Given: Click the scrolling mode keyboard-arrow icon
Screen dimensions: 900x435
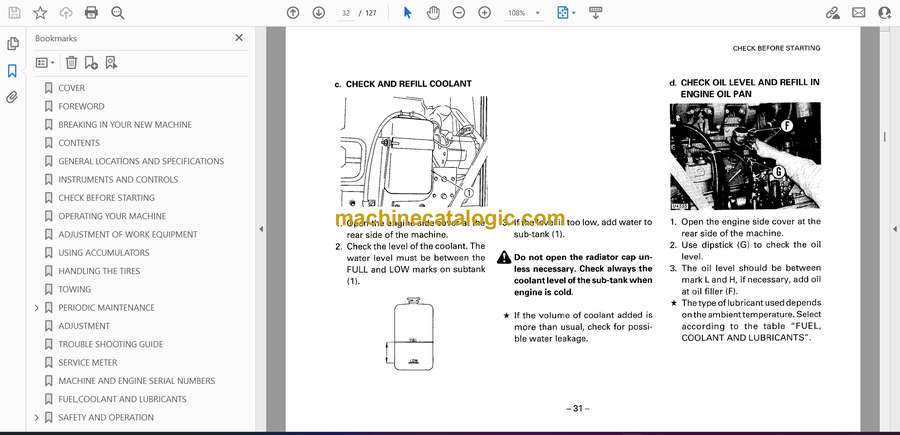Looking at the screenshot, I should point(595,13).
